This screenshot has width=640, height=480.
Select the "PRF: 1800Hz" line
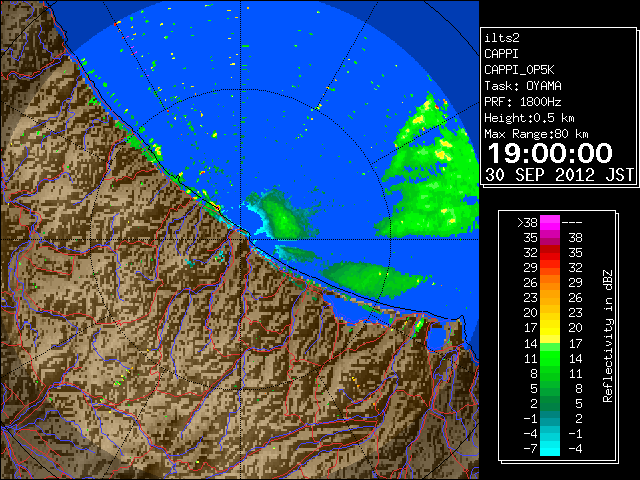click(523, 102)
